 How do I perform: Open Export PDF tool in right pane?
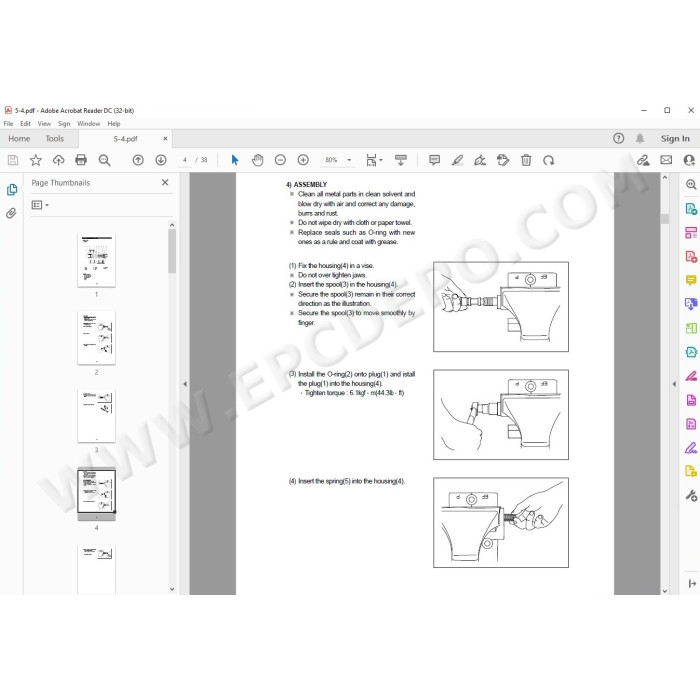tap(691, 208)
